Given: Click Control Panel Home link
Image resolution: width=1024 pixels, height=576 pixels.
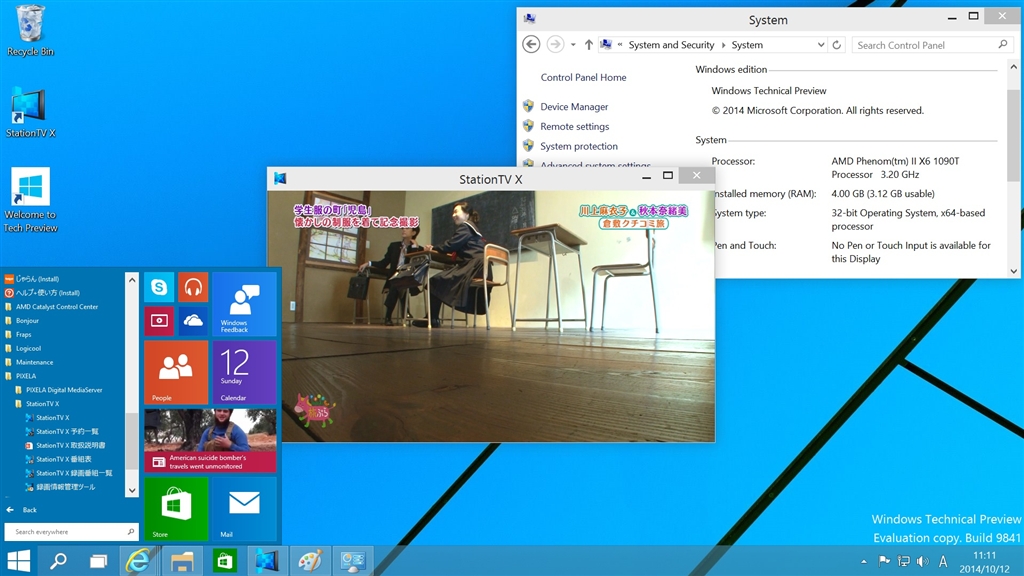Looking at the screenshot, I should [x=583, y=78].
